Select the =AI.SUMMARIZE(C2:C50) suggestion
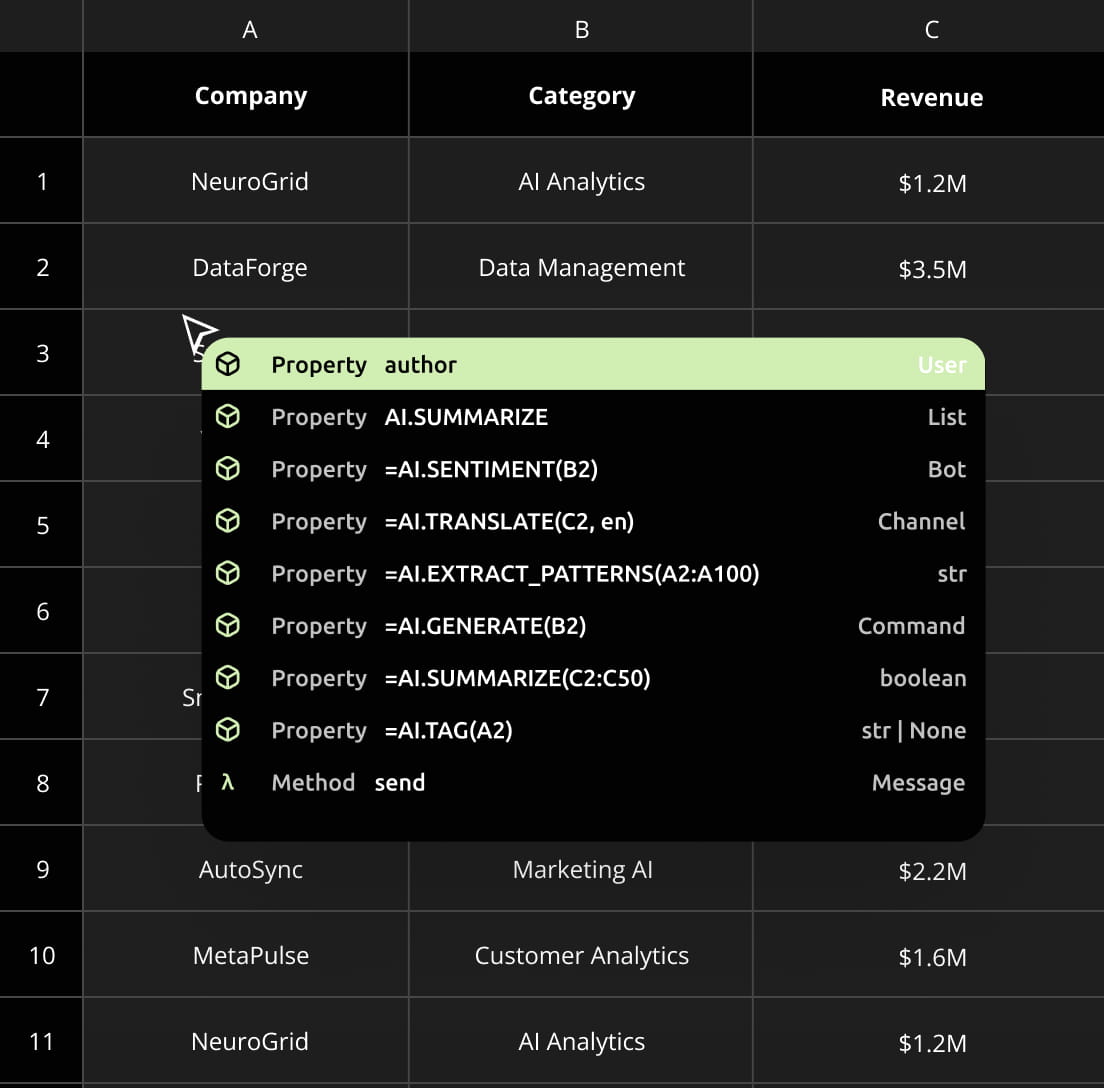The height and width of the screenshot is (1088, 1104). click(593, 677)
